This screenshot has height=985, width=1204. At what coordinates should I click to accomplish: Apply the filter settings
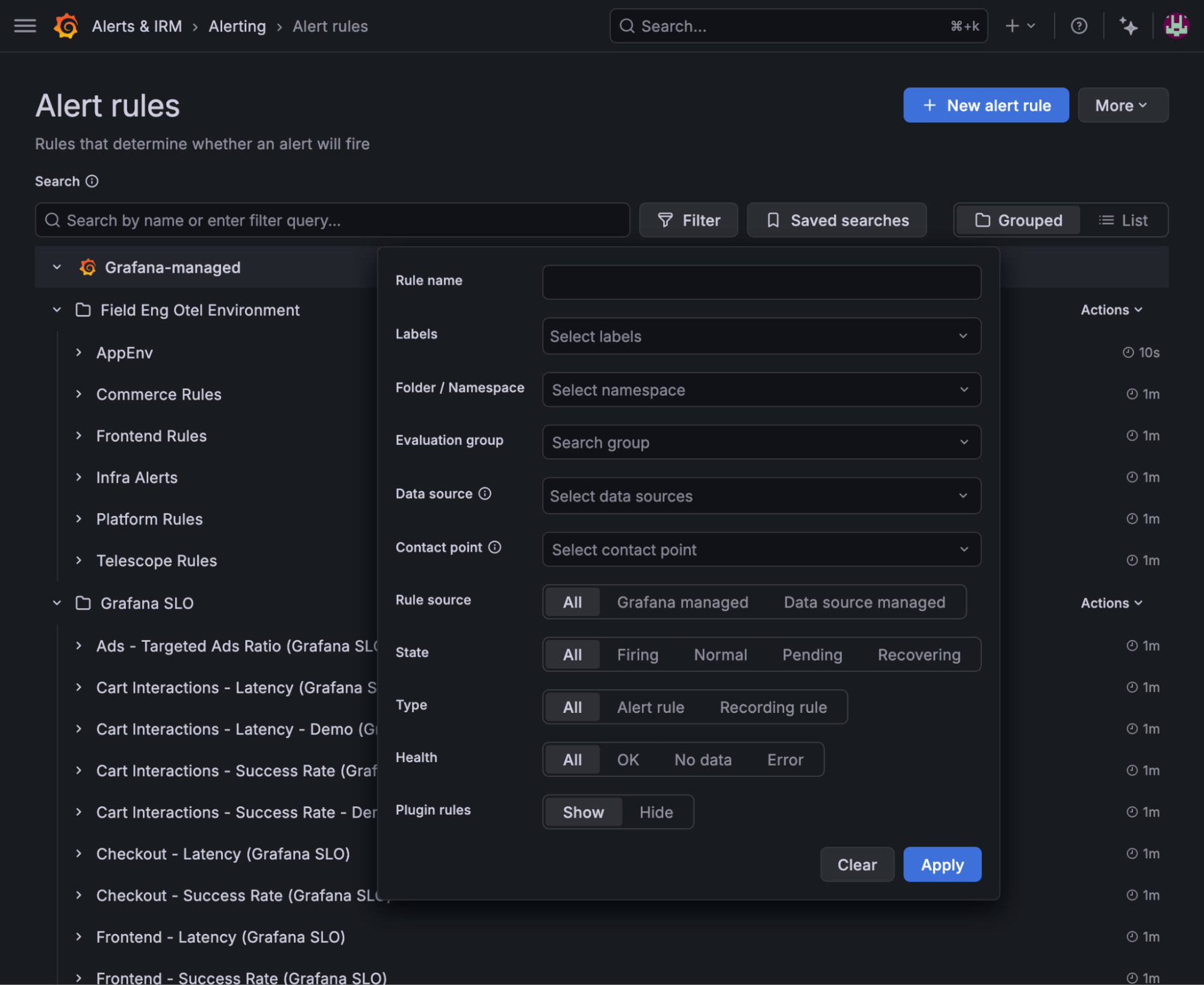coord(941,864)
